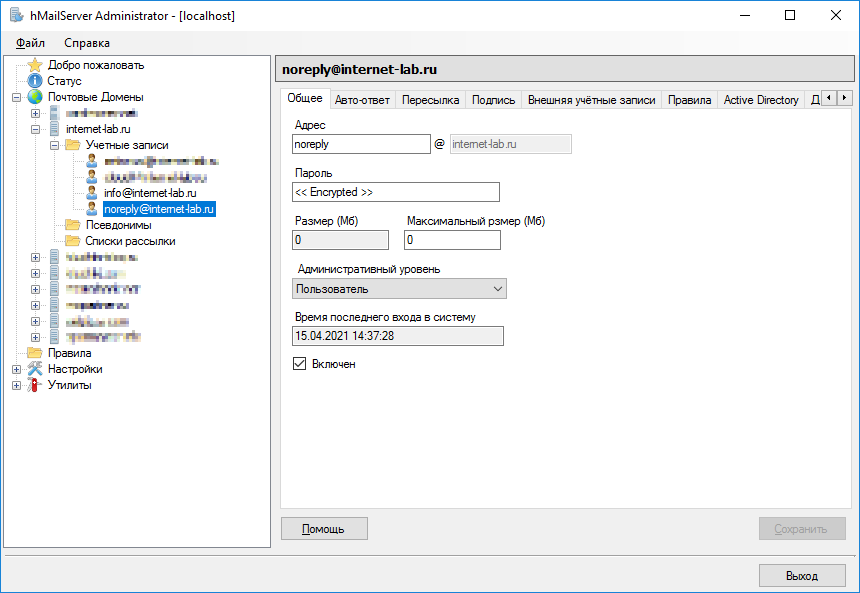Viewport: 860px width, 593px height.
Task: Switch to the Внешняя учётные записи tab
Action: tap(591, 100)
